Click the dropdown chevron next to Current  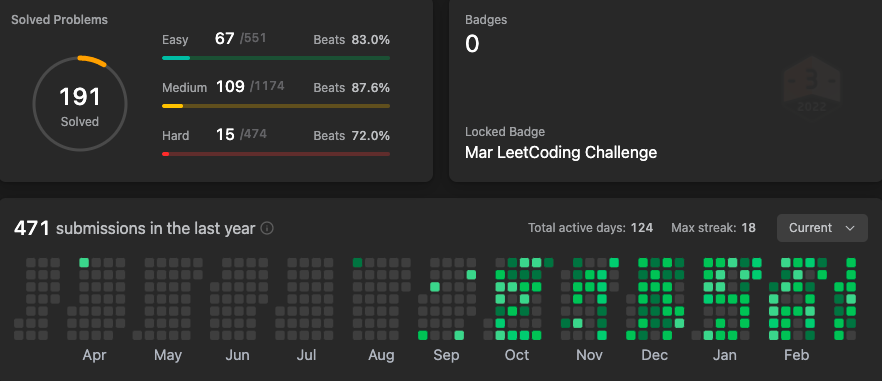click(x=849, y=228)
